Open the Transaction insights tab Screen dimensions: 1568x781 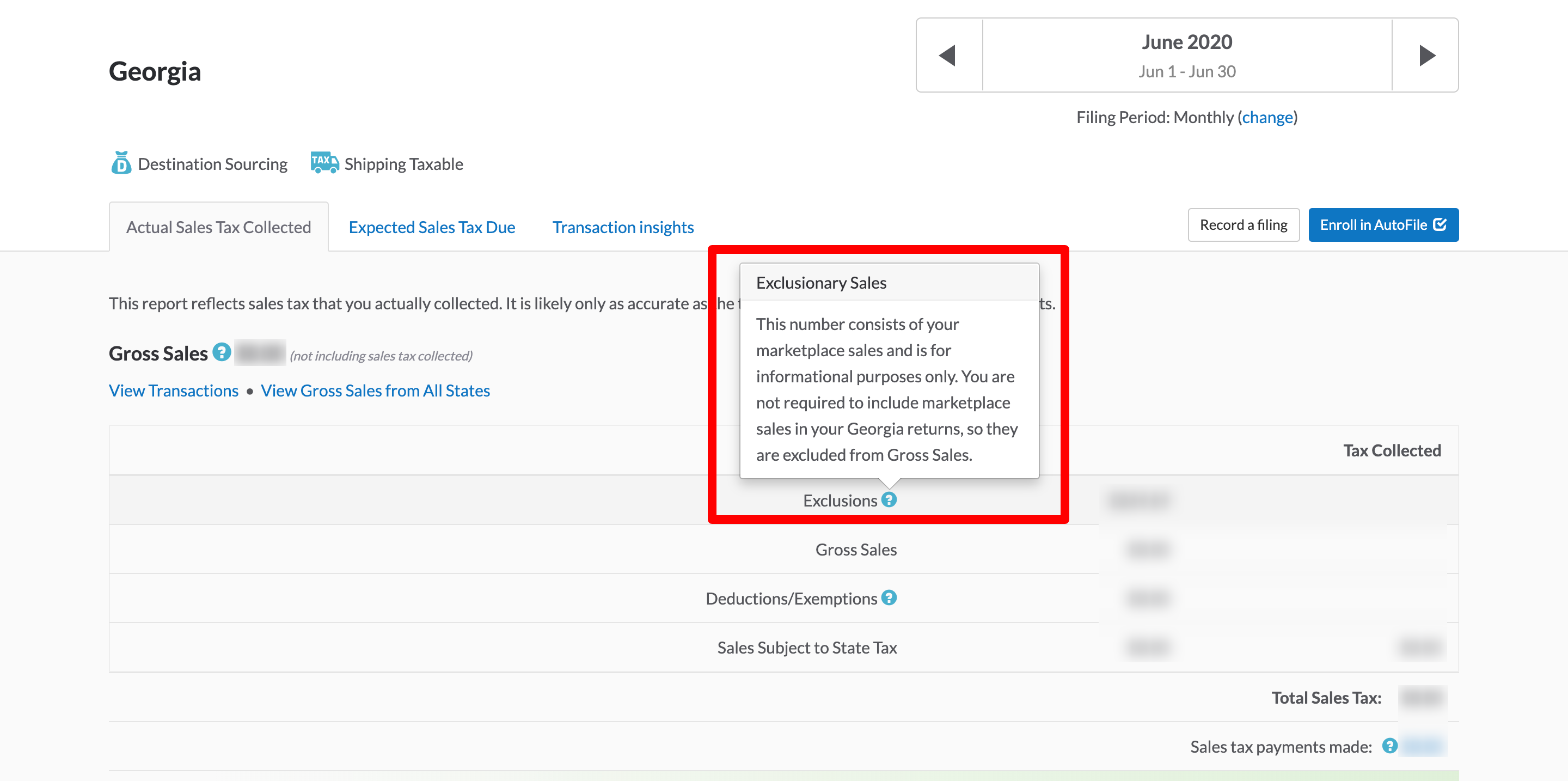(623, 227)
